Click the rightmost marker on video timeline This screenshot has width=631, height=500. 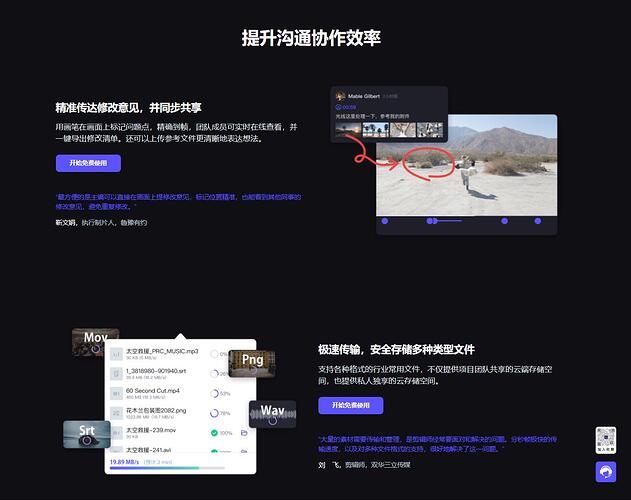tap(537, 220)
